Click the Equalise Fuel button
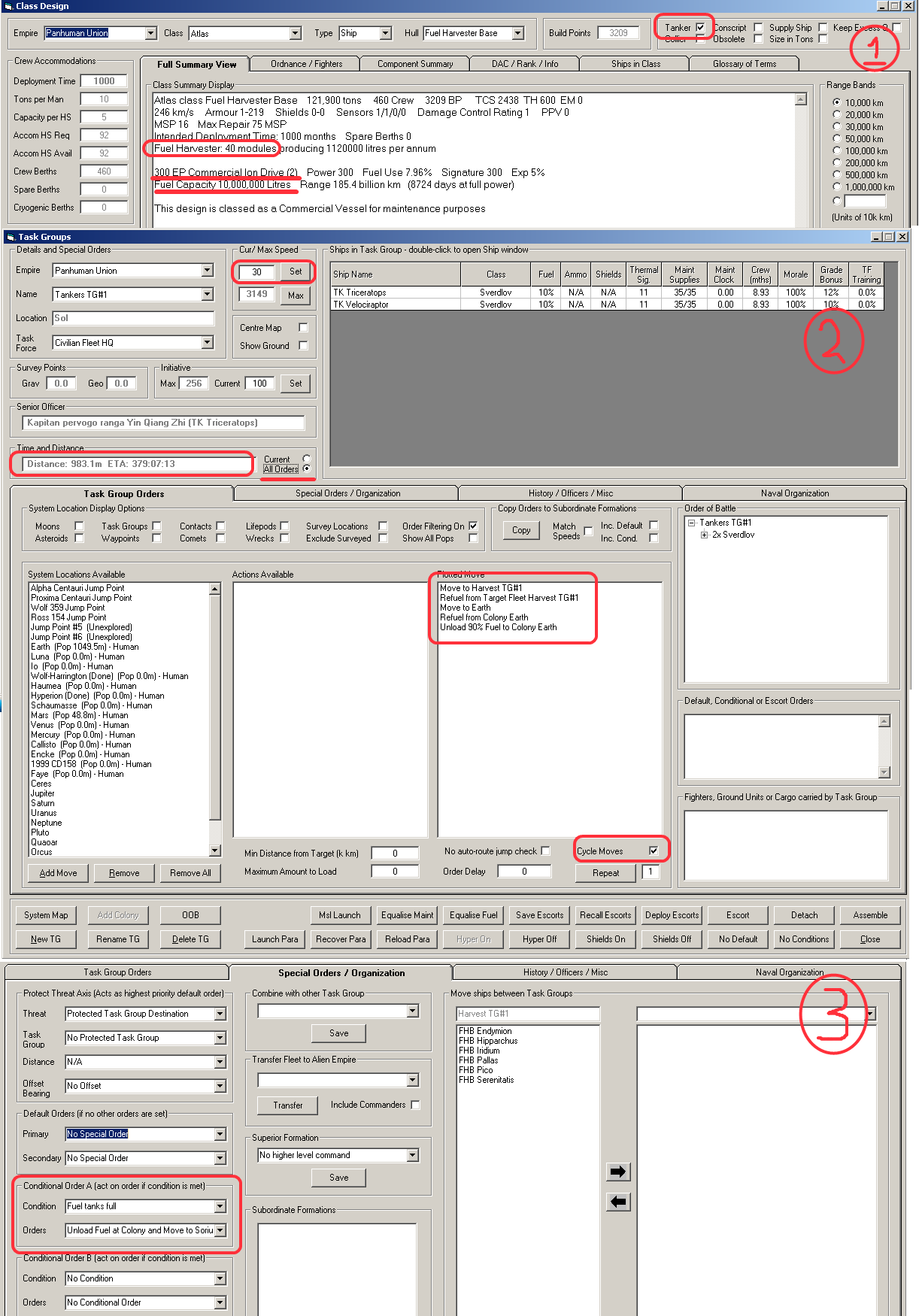 point(474,915)
